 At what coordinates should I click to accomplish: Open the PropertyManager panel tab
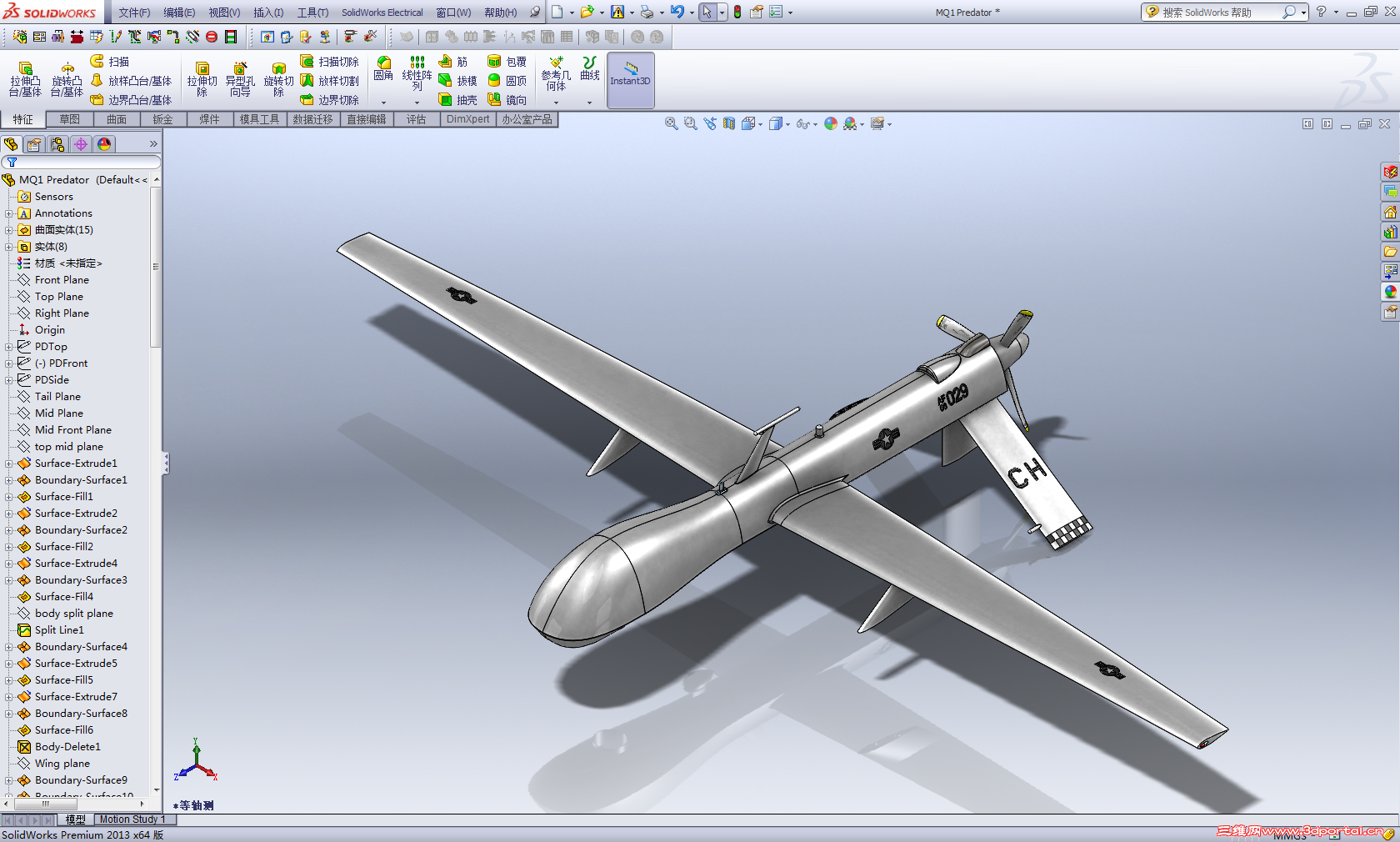click(x=34, y=144)
